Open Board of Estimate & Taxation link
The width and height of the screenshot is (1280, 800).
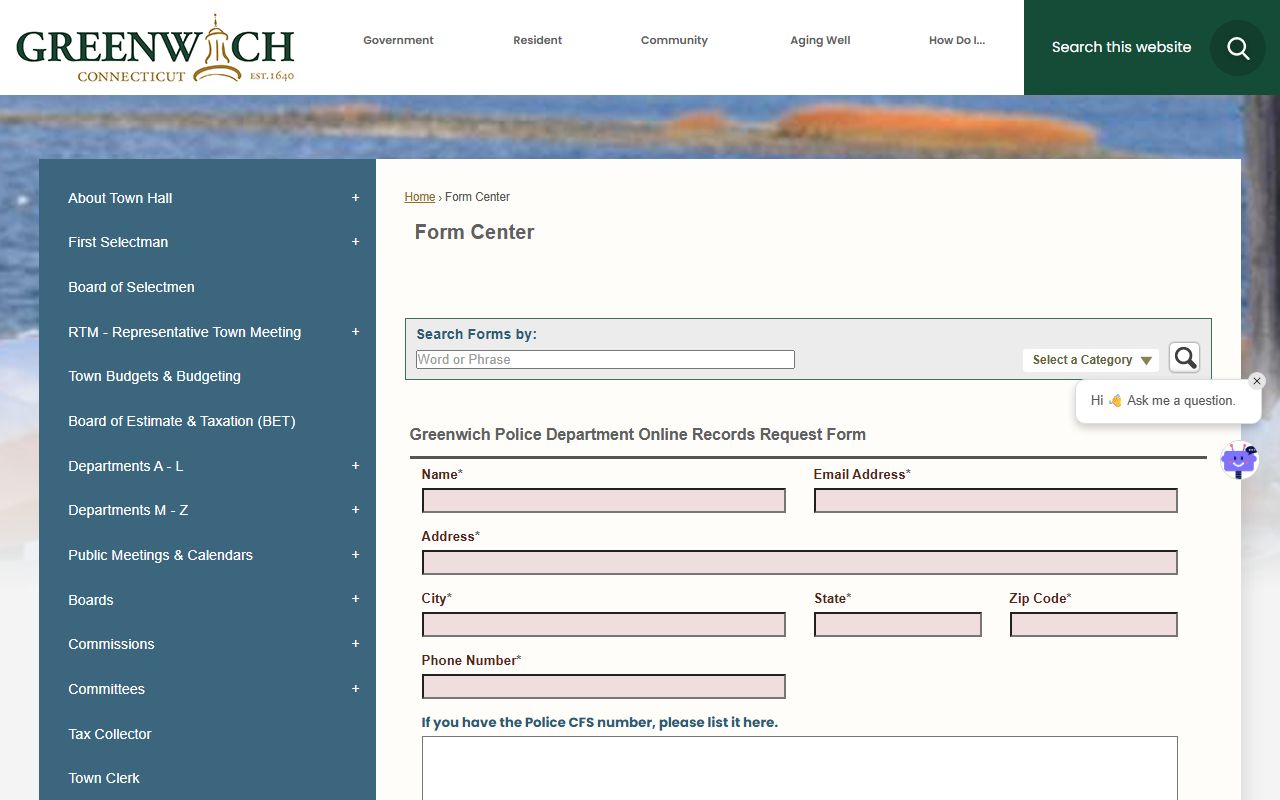(x=182, y=421)
